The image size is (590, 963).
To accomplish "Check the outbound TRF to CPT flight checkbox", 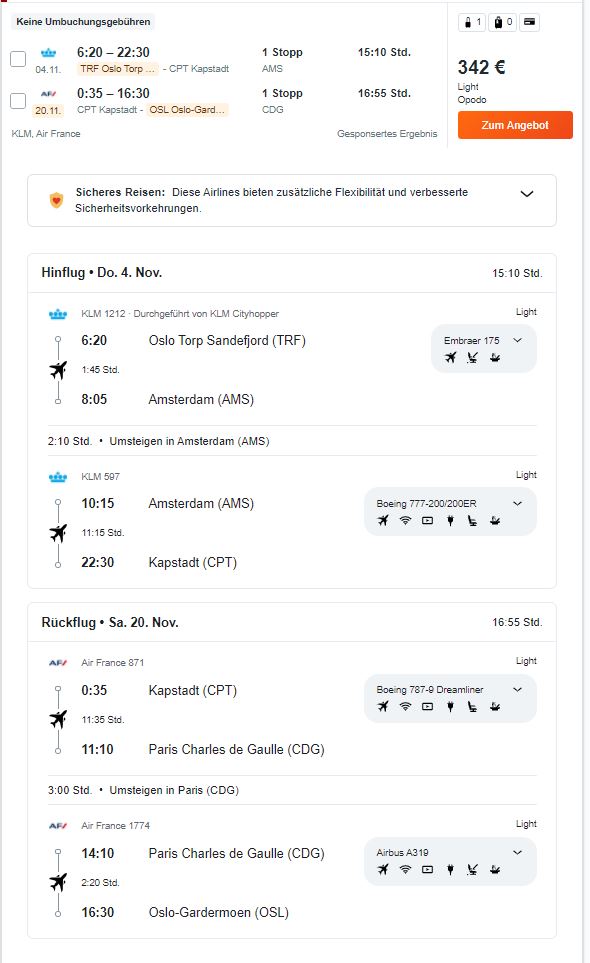I will coord(18,59).
